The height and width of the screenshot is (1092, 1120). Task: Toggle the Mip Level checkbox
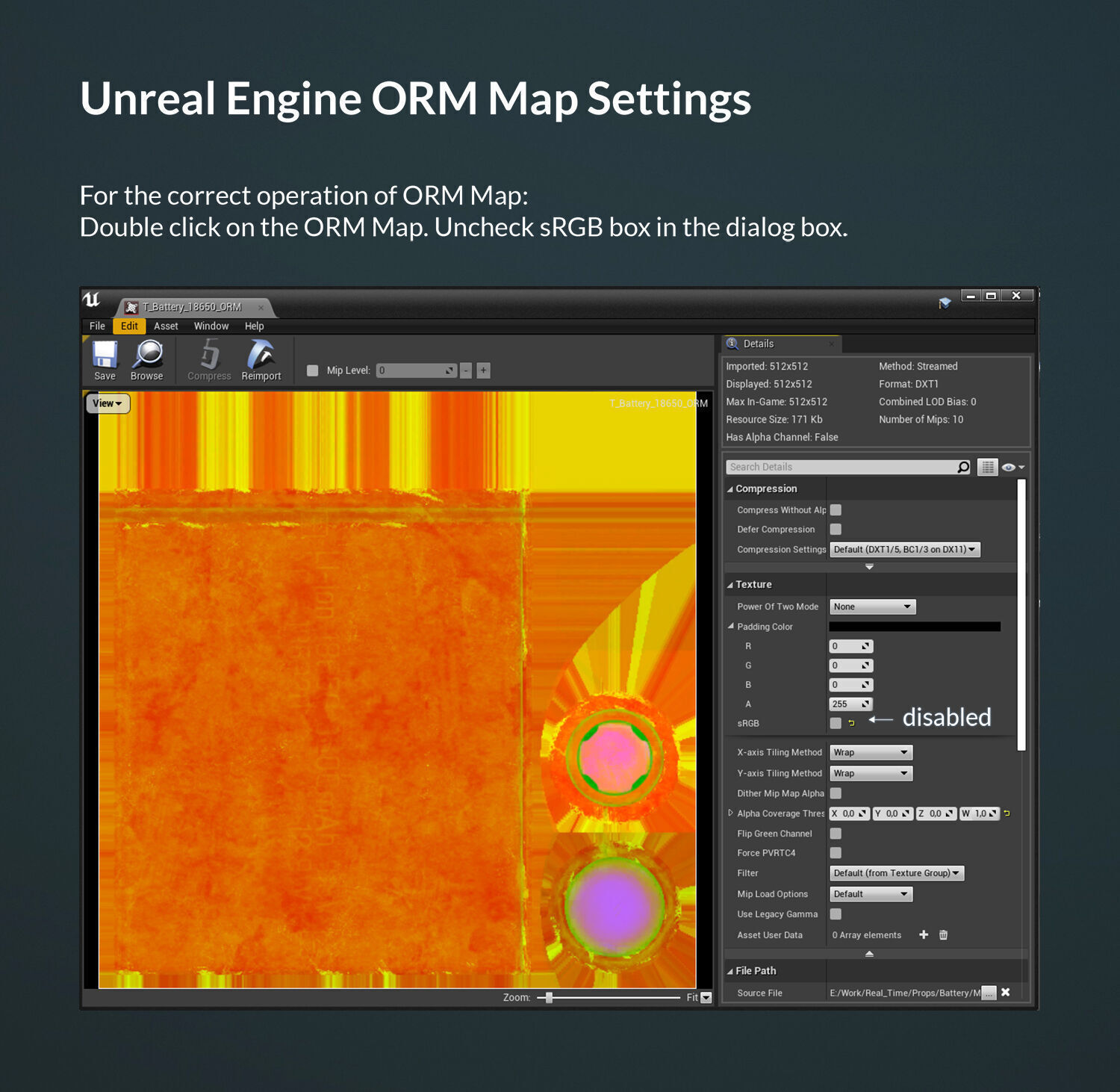pyautogui.click(x=313, y=370)
